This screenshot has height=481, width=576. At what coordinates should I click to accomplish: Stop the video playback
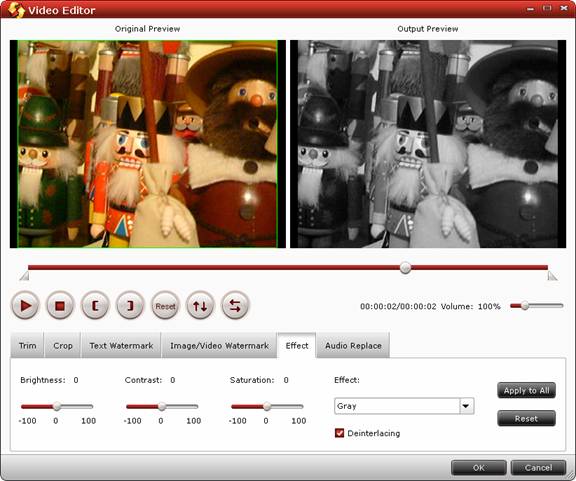[60, 305]
